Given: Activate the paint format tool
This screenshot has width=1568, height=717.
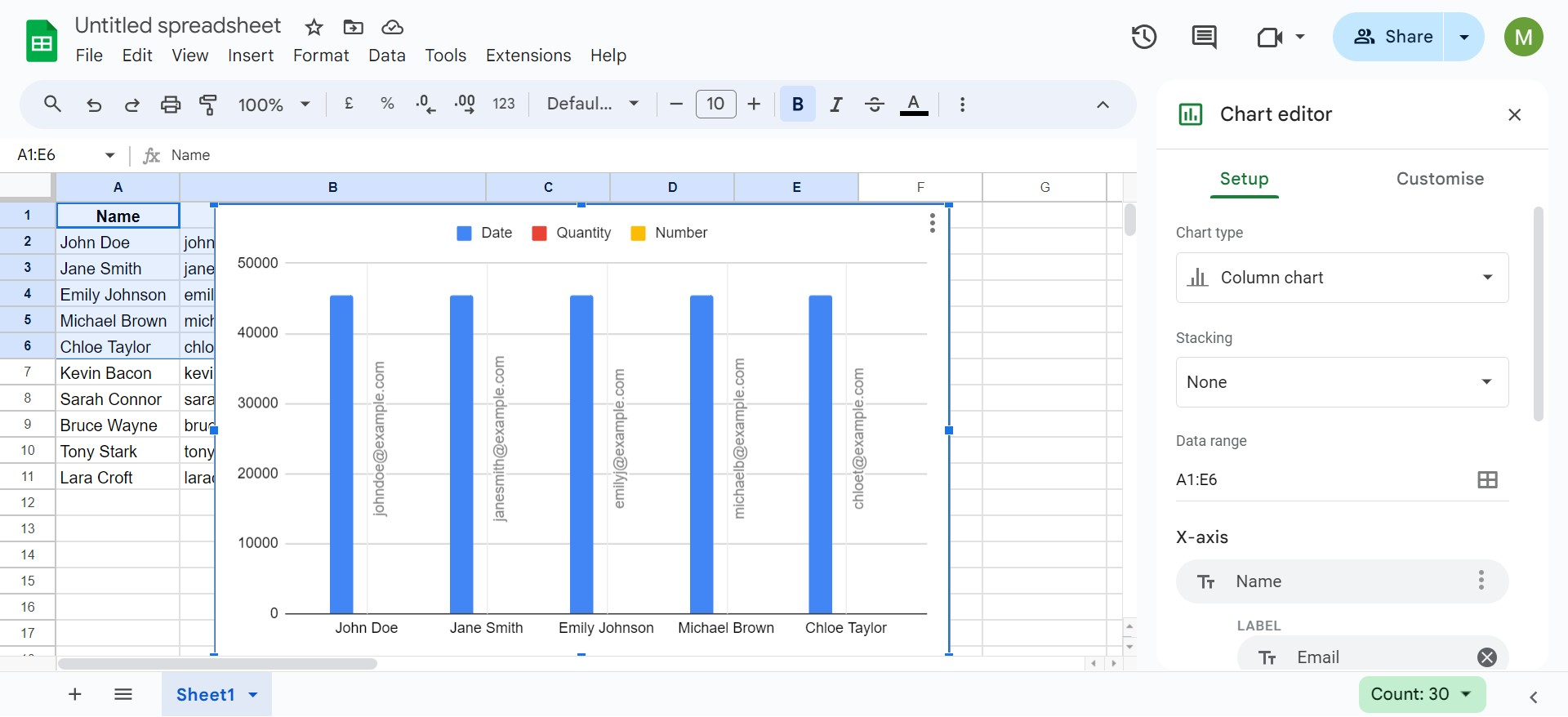Looking at the screenshot, I should [x=208, y=105].
